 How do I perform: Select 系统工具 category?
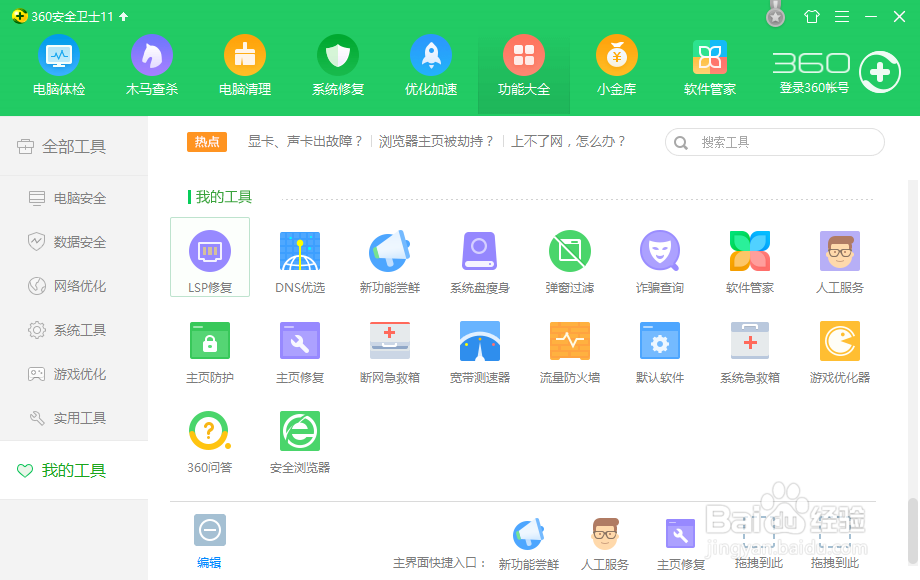coord(74,330)
